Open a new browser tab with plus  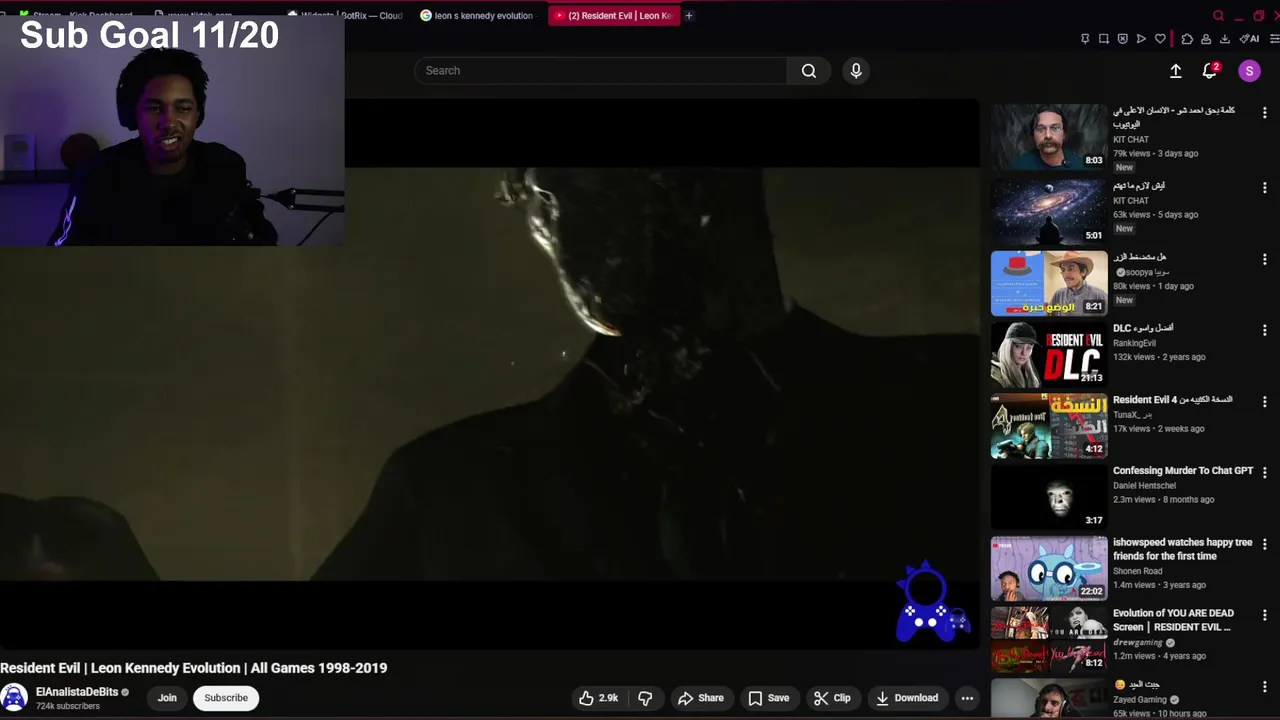[689, 16]
